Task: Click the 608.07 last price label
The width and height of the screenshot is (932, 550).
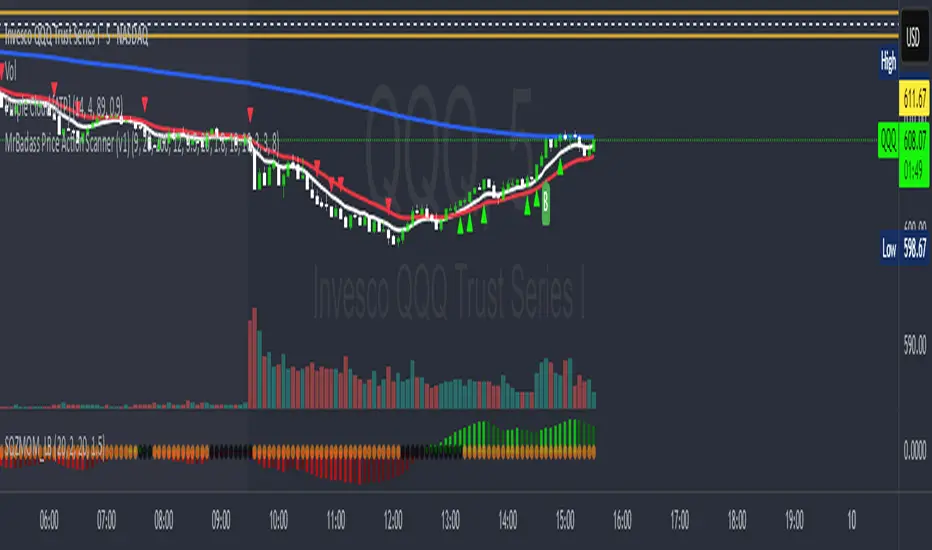Action: point(914,140)
